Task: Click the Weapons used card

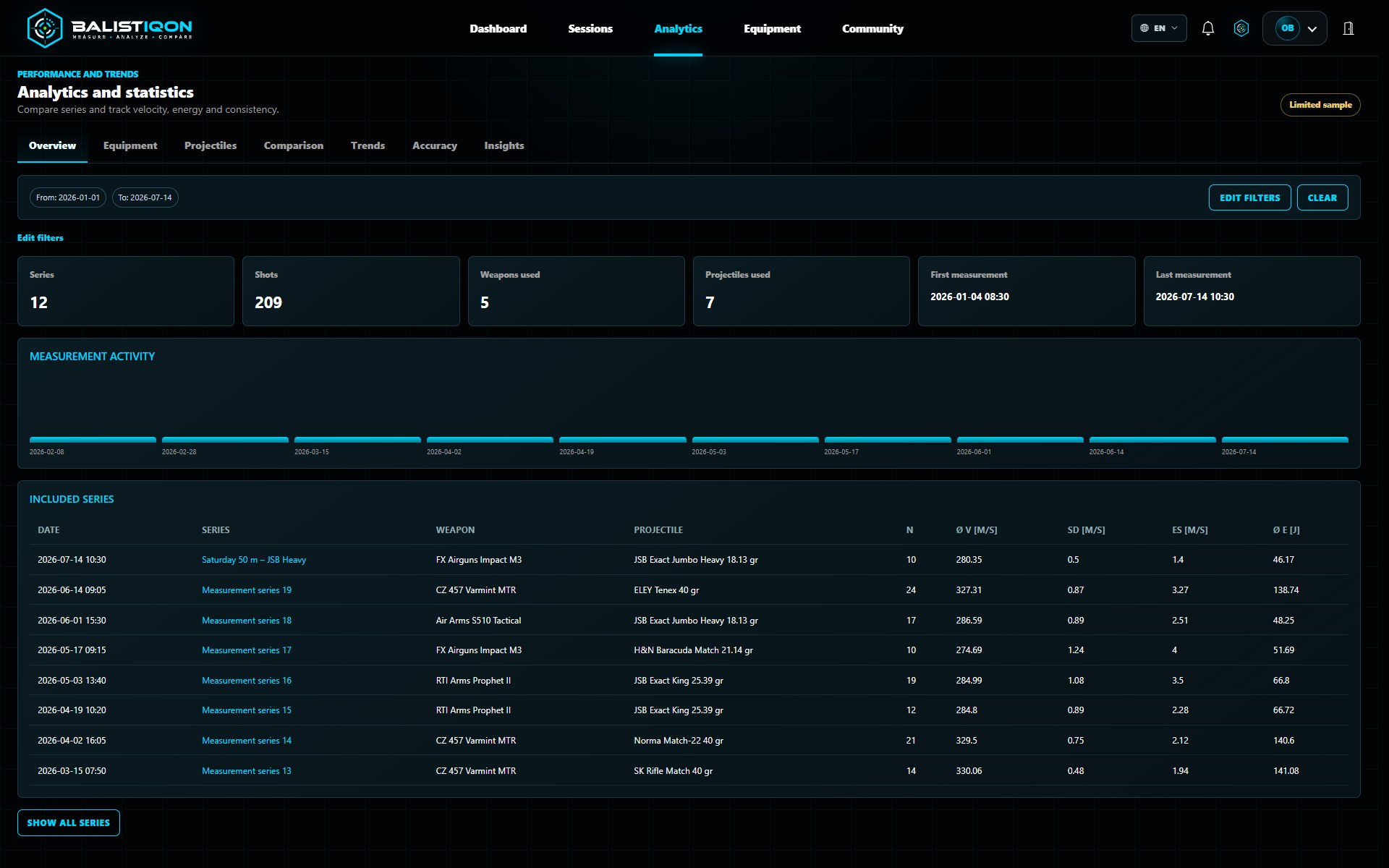Action: click(x=576, y=291)
